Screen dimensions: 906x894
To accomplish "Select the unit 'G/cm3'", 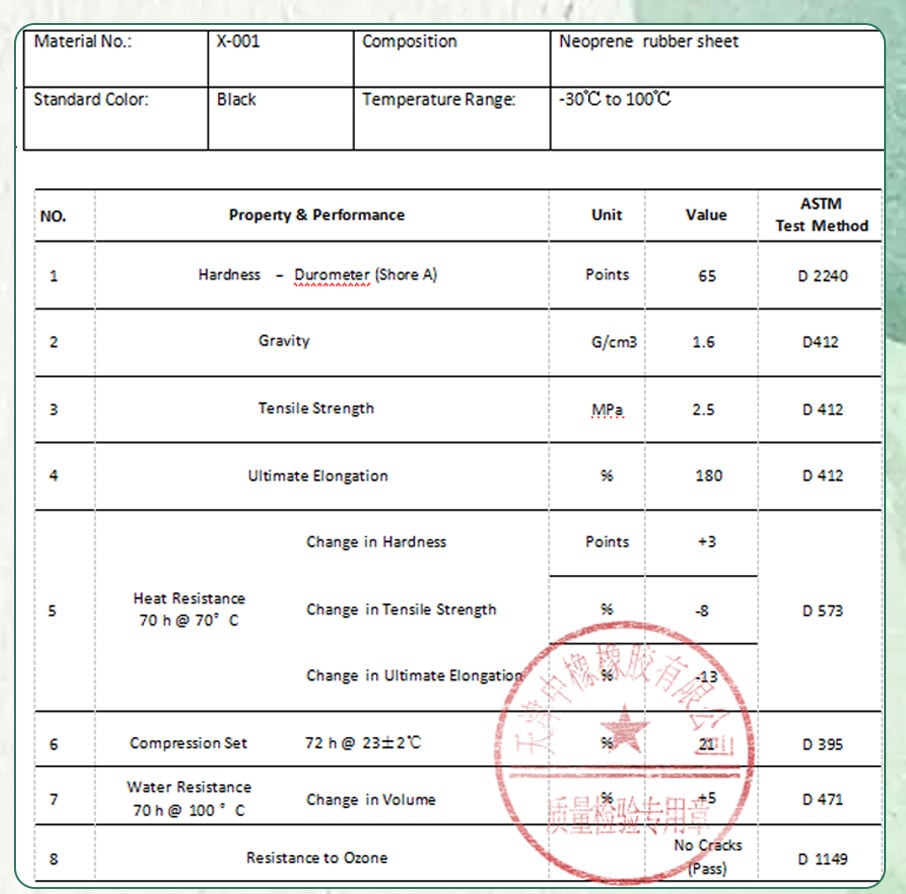I will point(614,342).
